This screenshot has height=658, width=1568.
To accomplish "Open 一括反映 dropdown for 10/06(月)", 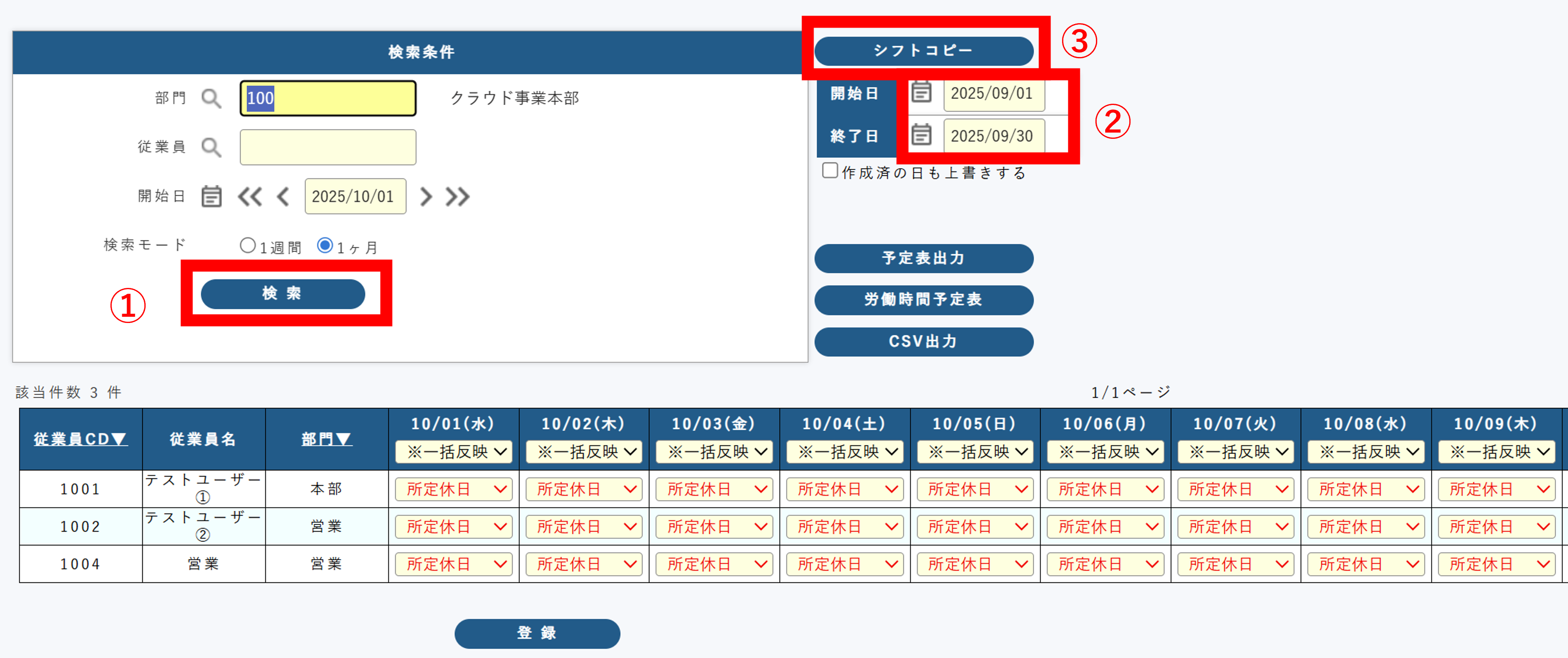I will coord(1105,452).
